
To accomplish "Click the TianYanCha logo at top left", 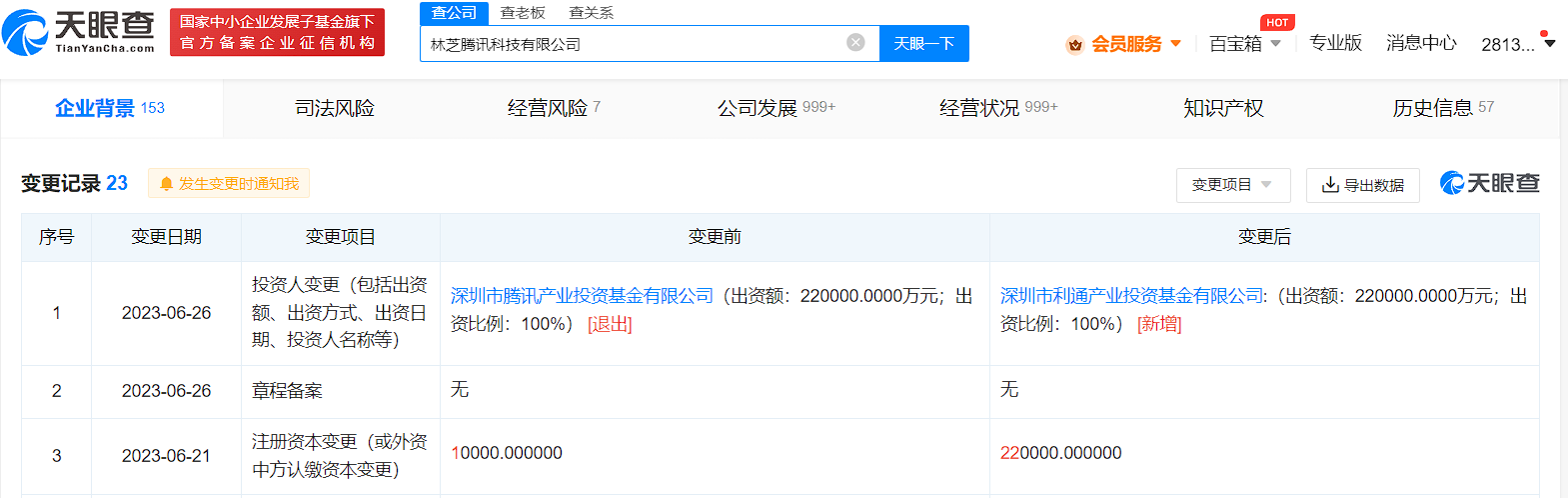I will tap(79, 32).
